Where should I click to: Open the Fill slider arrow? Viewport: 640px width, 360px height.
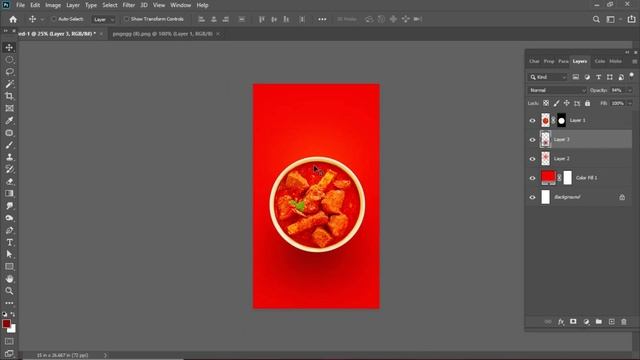pos(629,104)
